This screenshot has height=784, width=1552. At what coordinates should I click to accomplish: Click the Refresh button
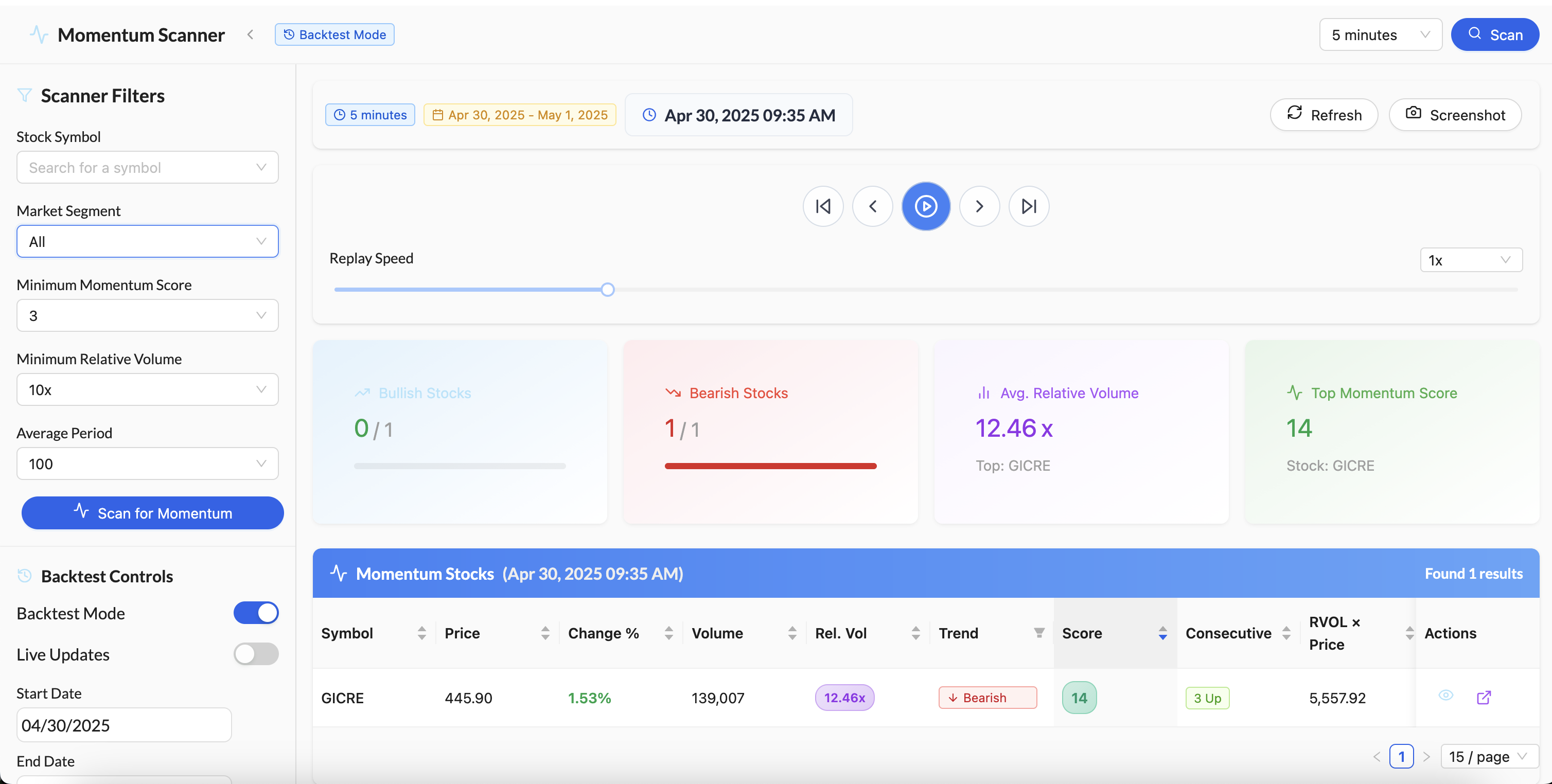[x=1324, y=114]
